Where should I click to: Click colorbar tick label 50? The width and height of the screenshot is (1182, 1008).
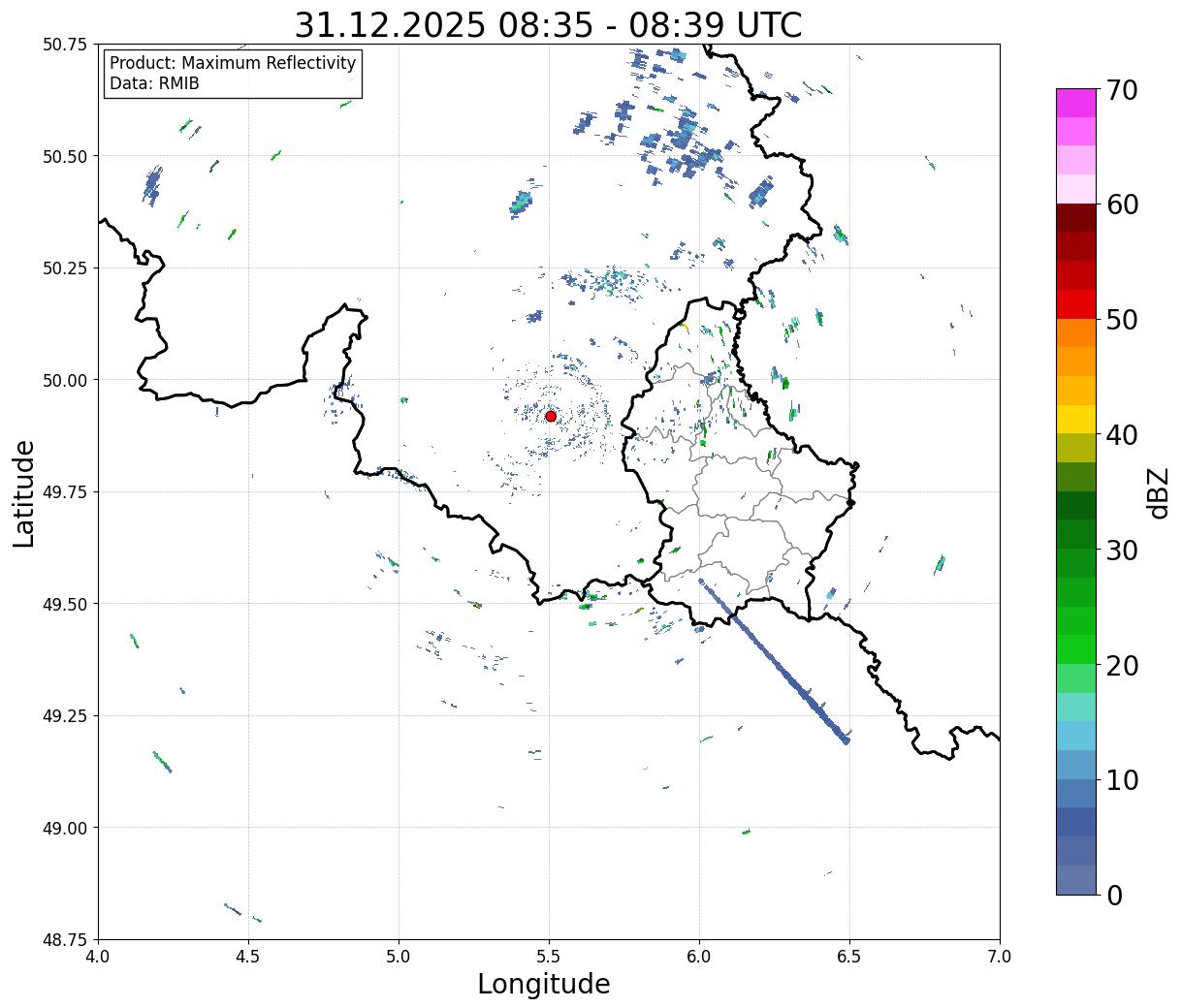[x=1121, y=320]
